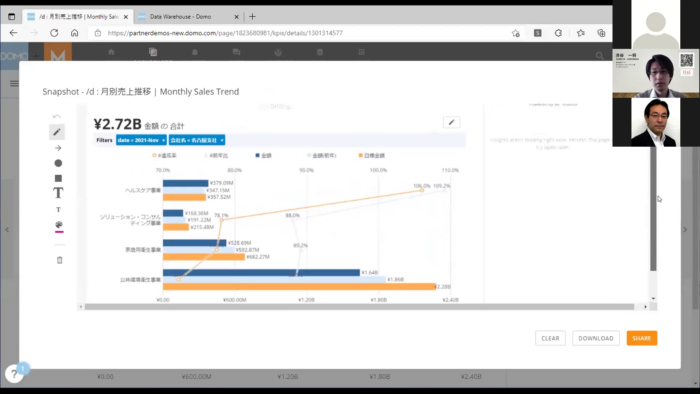Screen dimensions: 700x394
Task: Click the CLEAR button
Action: [x=550, y=338]
